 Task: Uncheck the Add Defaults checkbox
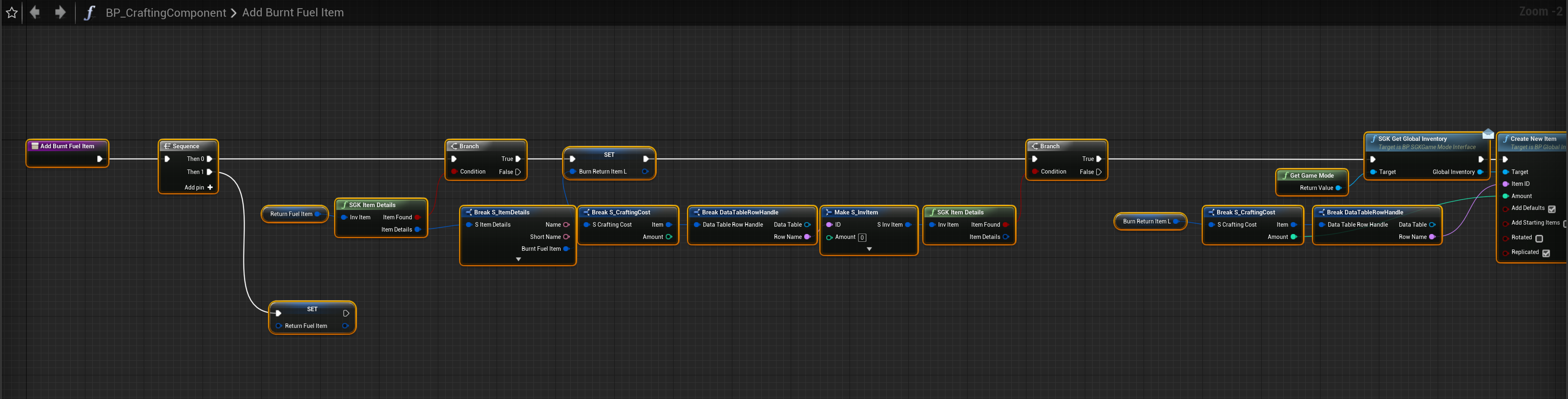point(1552,209)
